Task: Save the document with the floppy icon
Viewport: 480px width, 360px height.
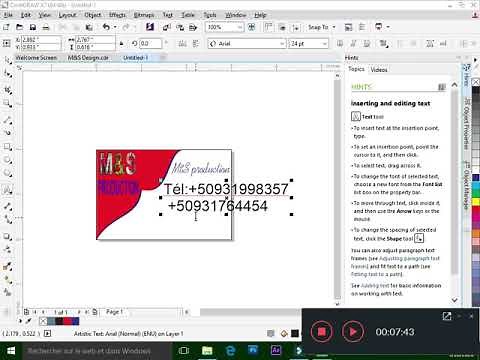Action: tap(33, 27)
